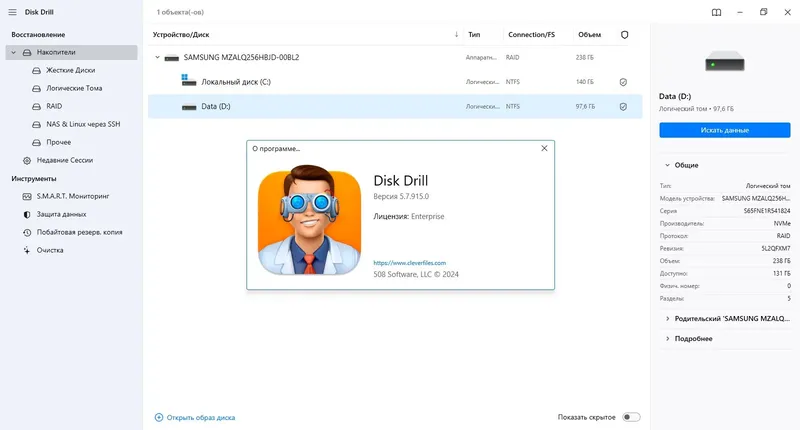Open the cleverfiles.com link

tap(410, 263)
